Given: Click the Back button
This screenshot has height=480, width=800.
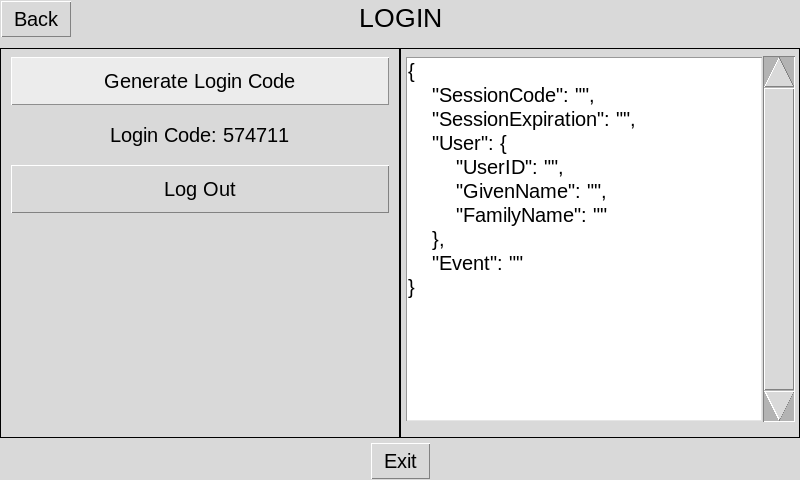Looking at the screenshot, I should (36, 19).
